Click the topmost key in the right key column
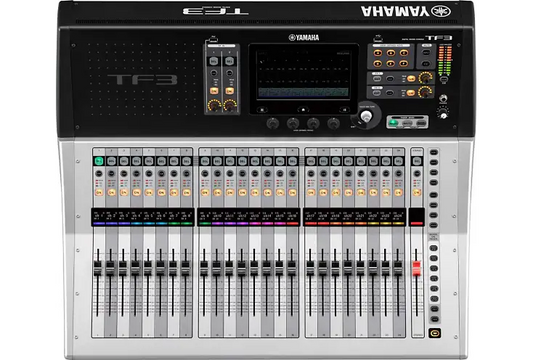This screenshot has height=360, width=533. tap(434, 152)
